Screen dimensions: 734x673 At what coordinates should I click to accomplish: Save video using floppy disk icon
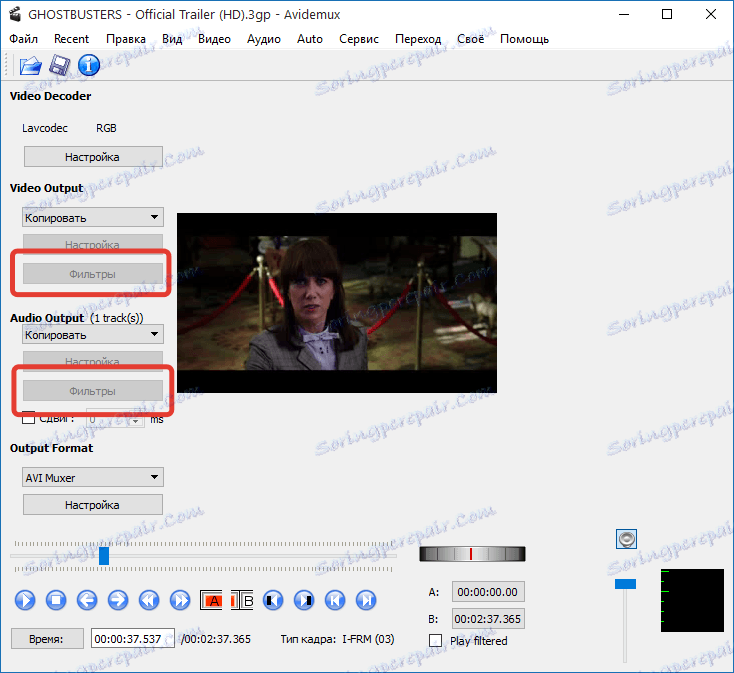[x=59, y=65]
